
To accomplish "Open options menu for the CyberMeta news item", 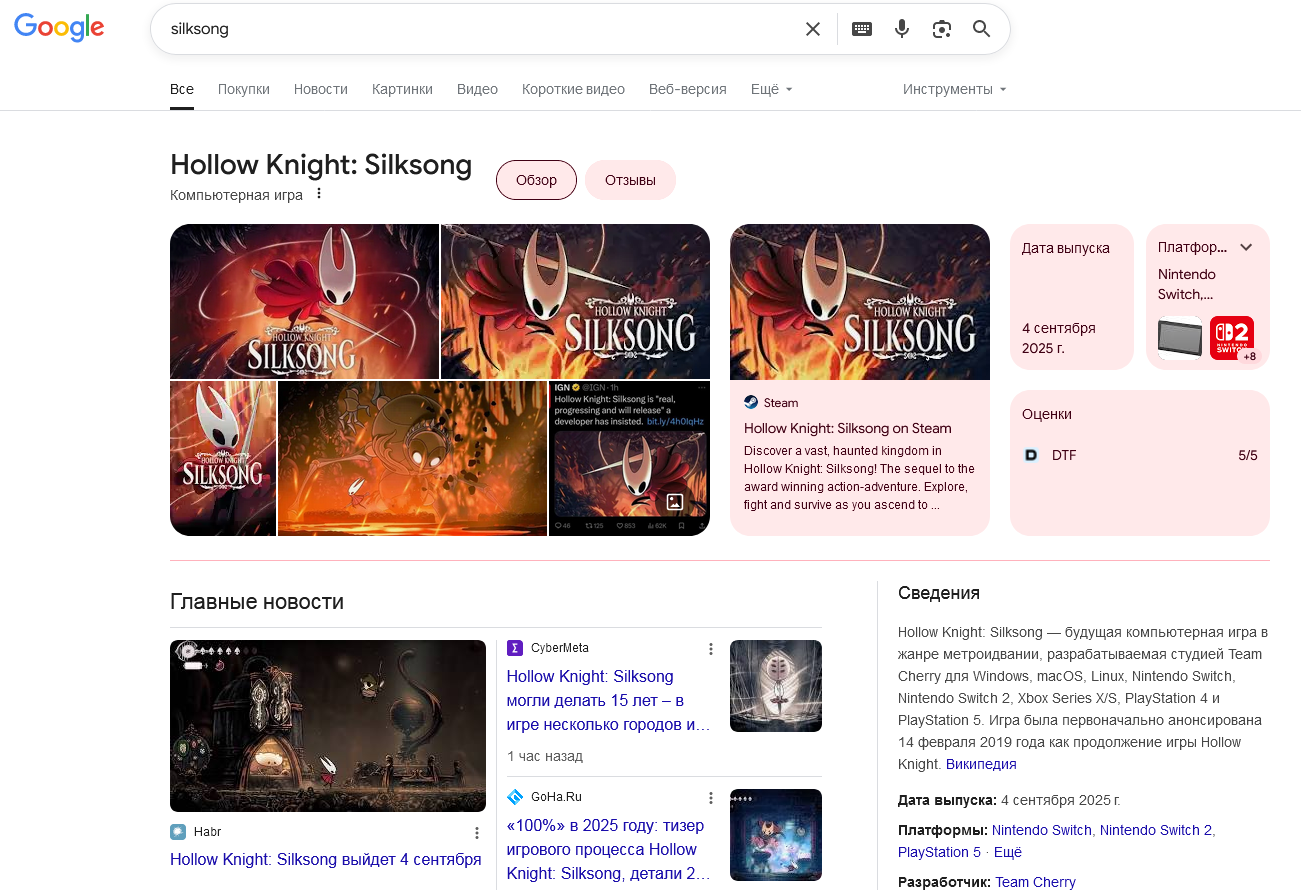I will click(711, 649).
